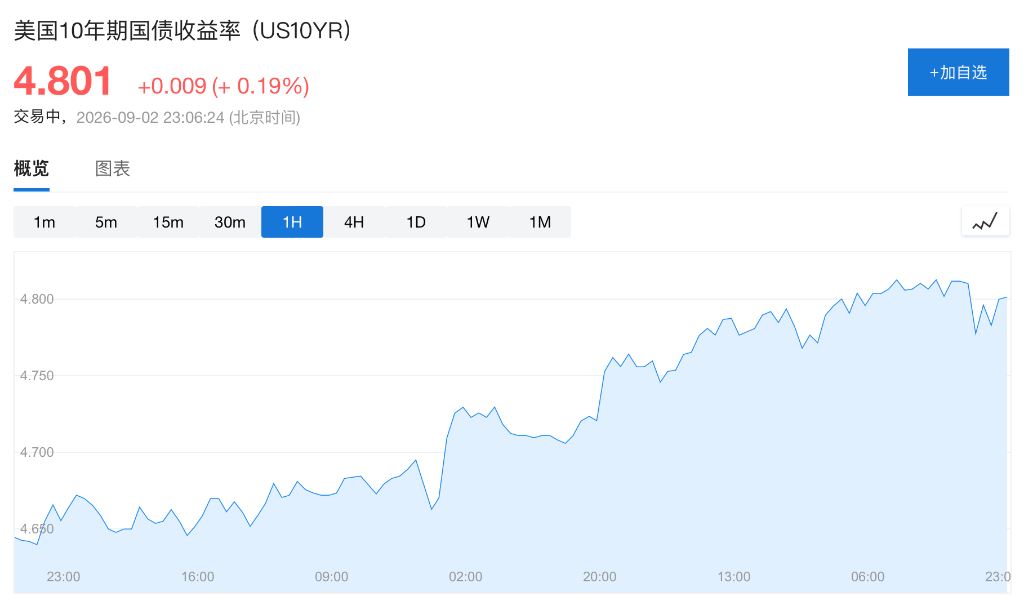
Task: Select the 1W timeframe
Action: click(x=478, y=222)
